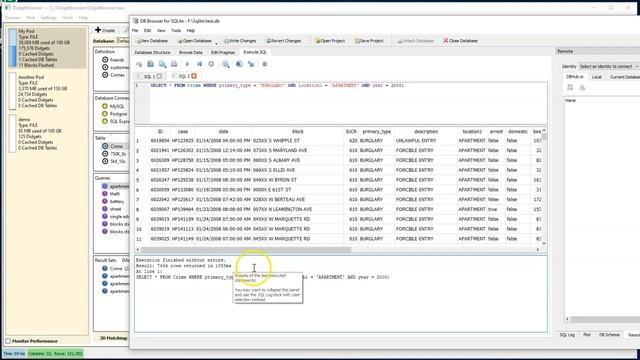The image size is (640, 360).
Task: Click the execute all SQL play icon
Action: click(187, 64)
